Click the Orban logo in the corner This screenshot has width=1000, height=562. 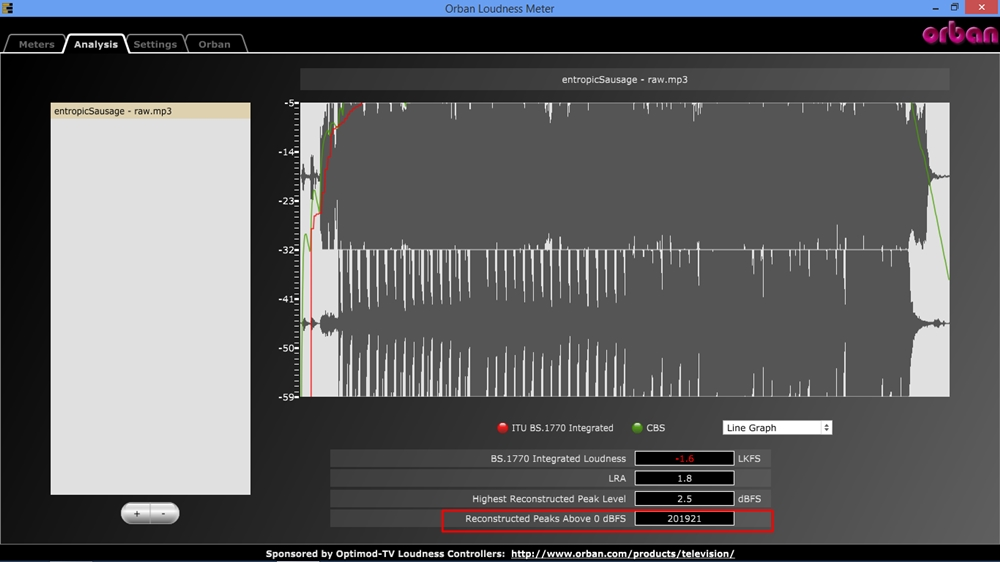click(958, 33)
